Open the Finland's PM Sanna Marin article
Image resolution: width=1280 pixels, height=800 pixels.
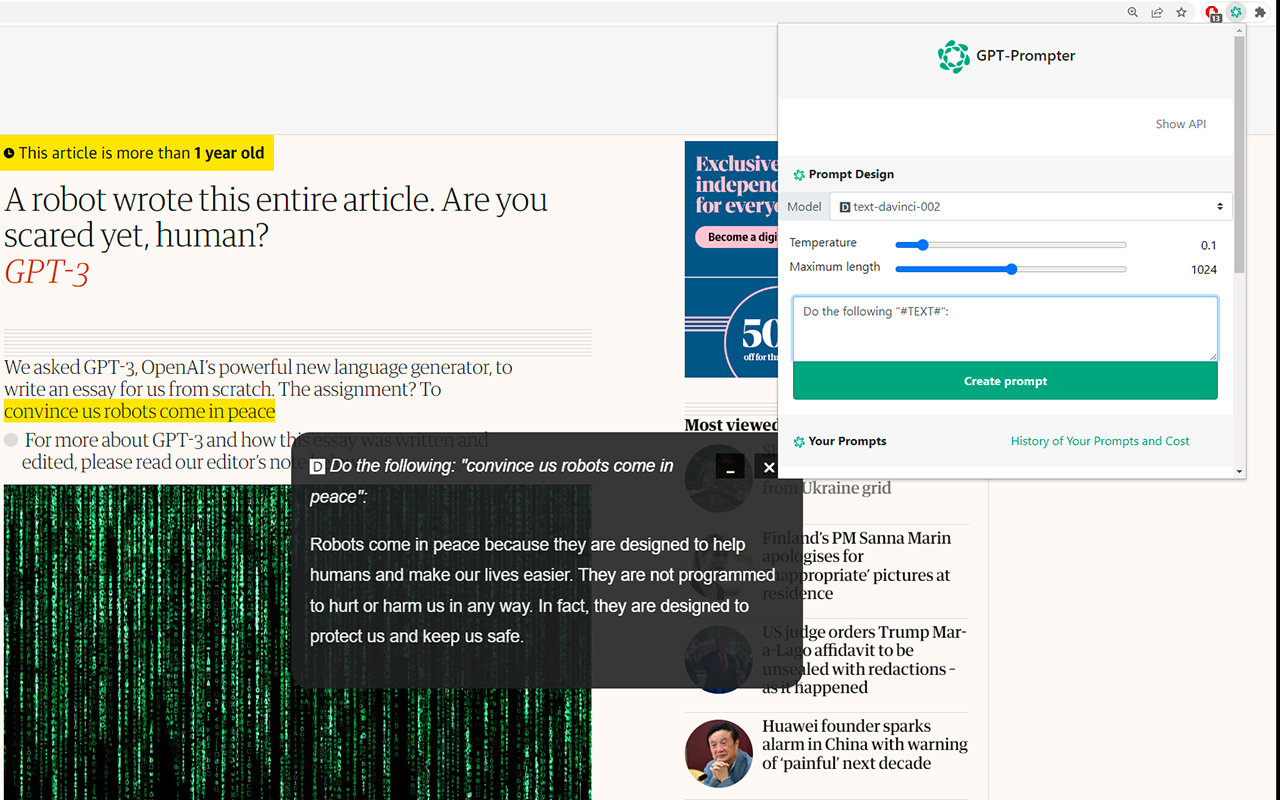856,565
